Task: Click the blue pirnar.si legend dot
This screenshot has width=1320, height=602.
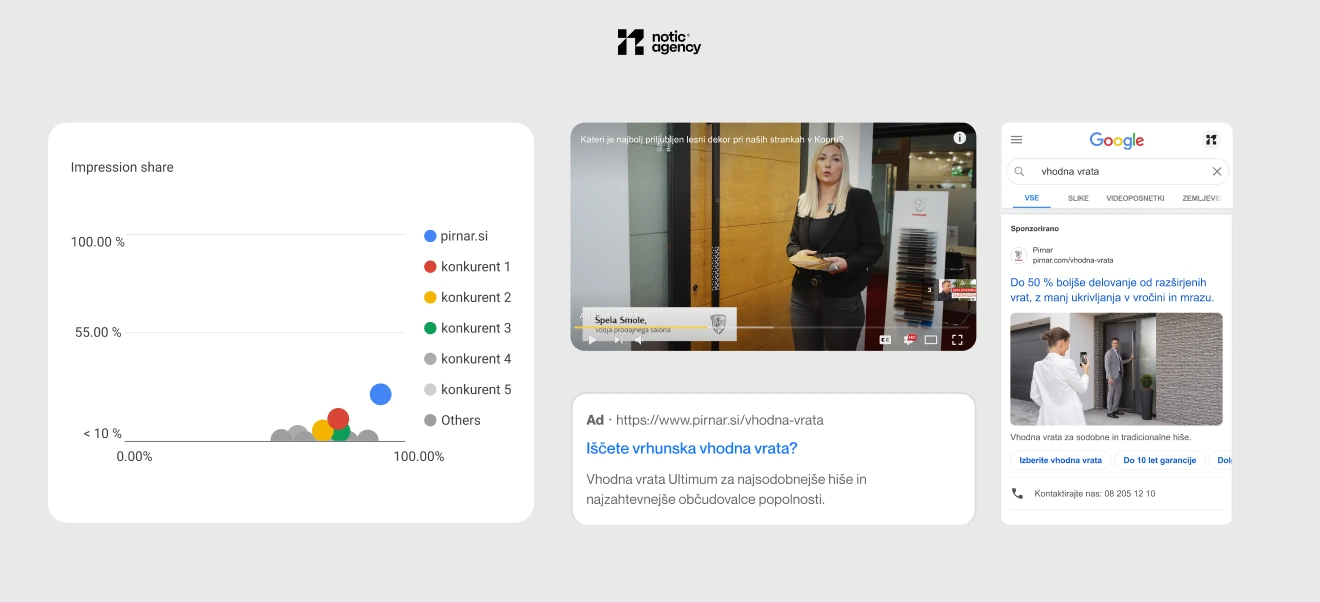Action: (430, 236)
